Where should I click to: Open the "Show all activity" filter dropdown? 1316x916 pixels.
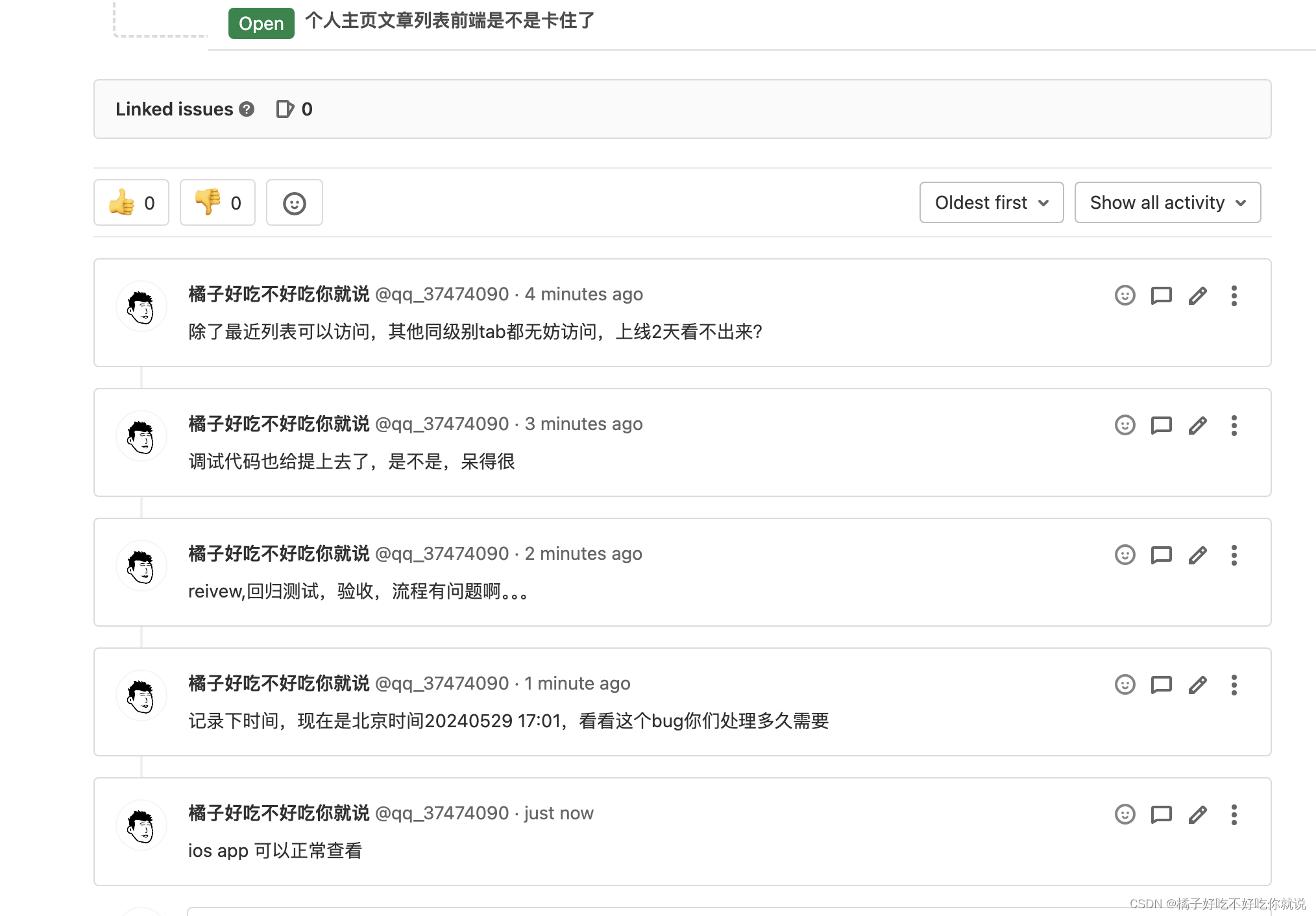(1167, 202)
